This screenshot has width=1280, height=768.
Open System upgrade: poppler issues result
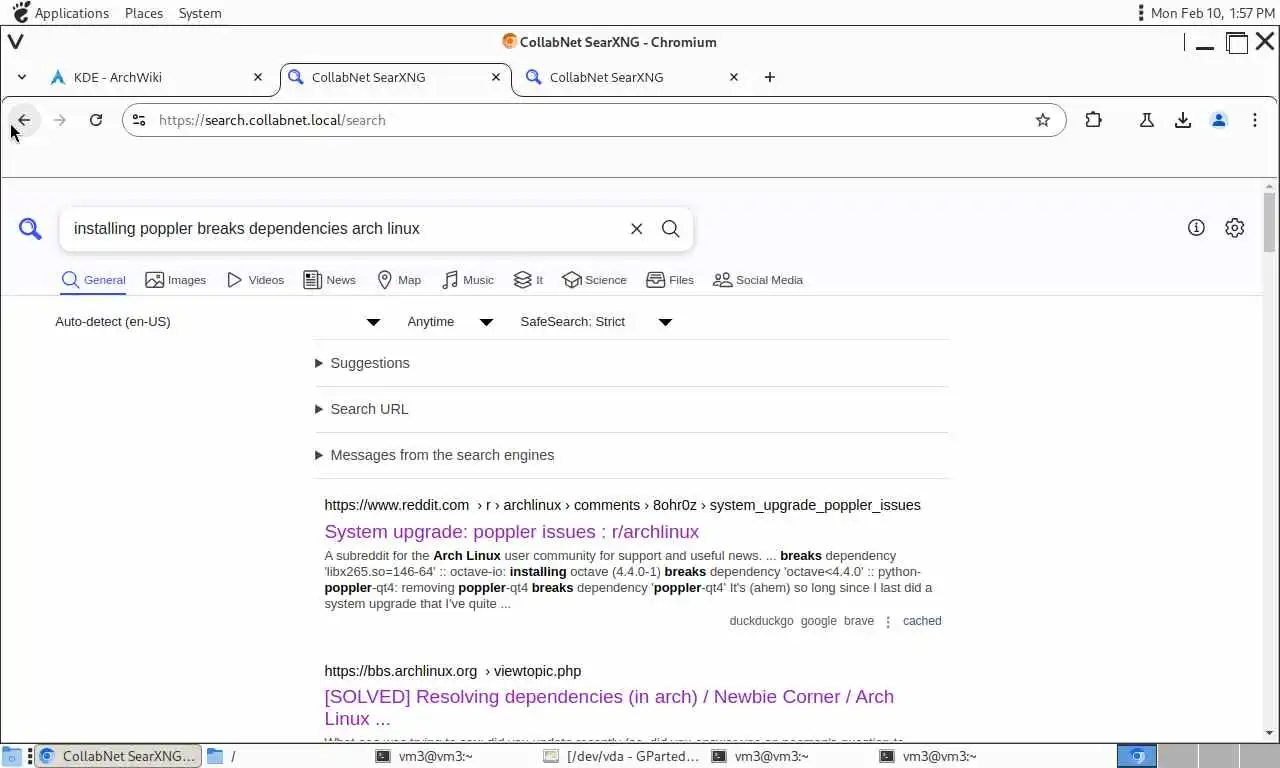coord(512,532)
